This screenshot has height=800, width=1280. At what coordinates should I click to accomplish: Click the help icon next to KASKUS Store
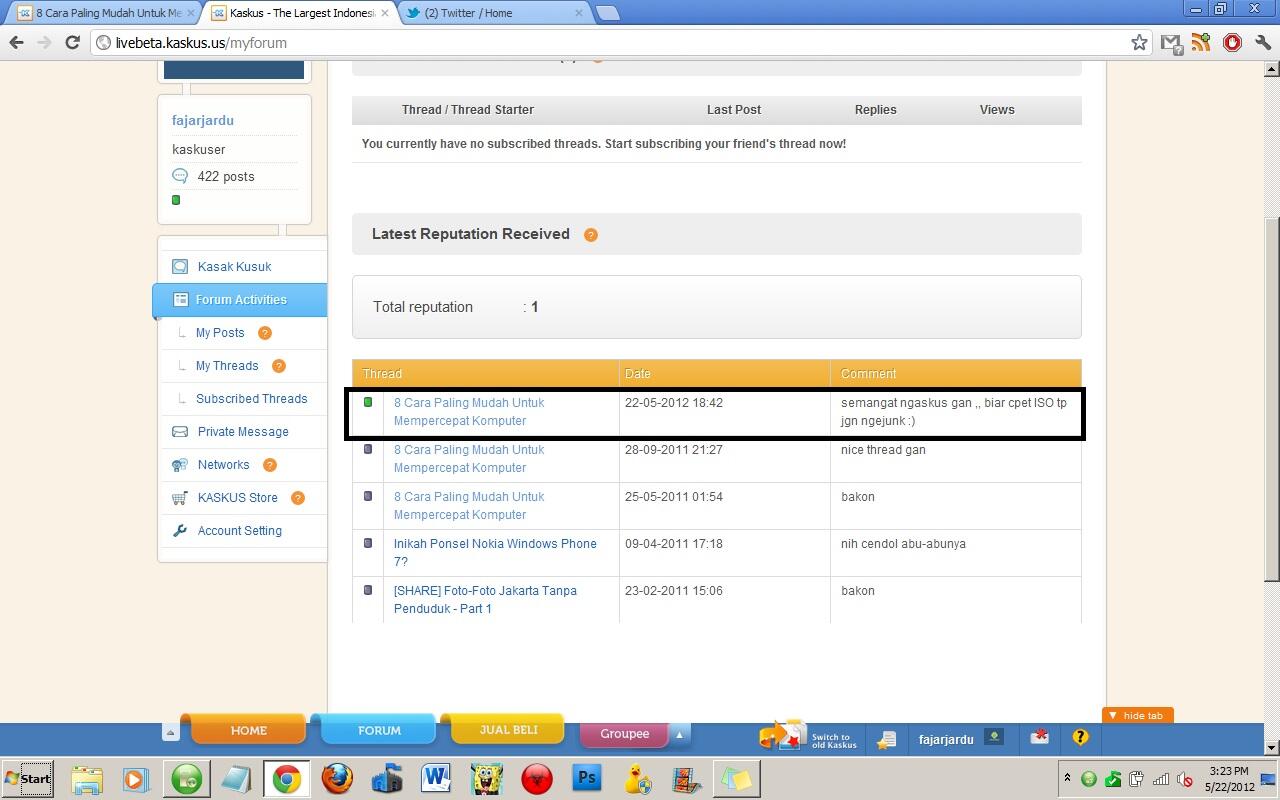pos(297,498)
